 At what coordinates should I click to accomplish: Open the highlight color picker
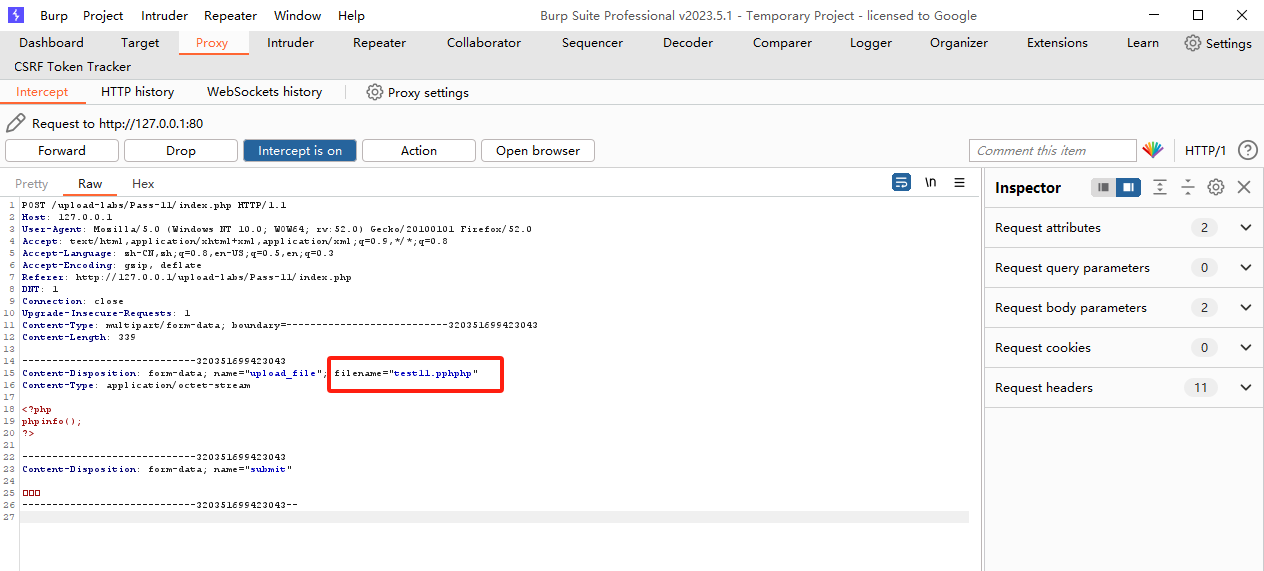tap(1153, 150)
